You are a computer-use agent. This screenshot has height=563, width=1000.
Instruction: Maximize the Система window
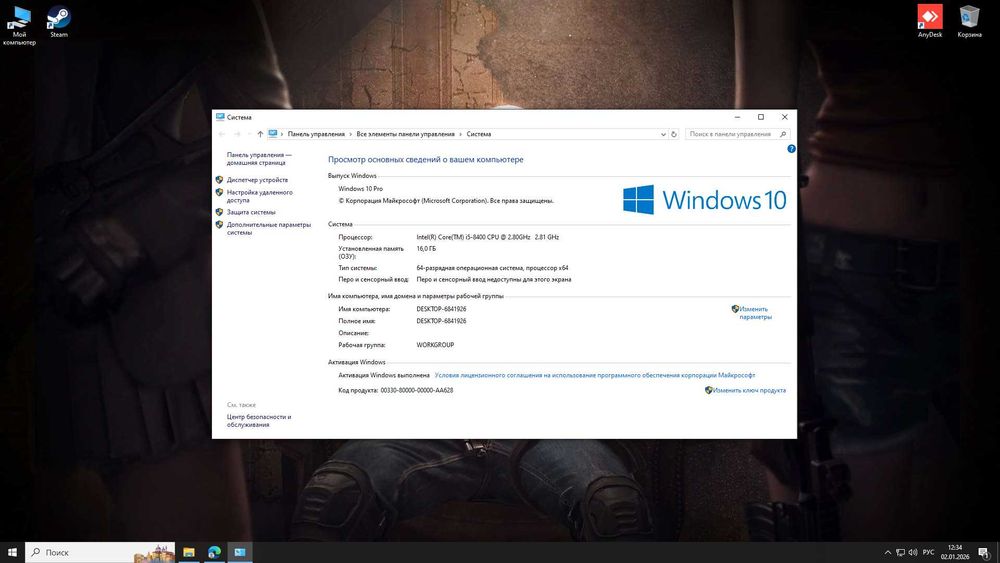click(761, 117)
